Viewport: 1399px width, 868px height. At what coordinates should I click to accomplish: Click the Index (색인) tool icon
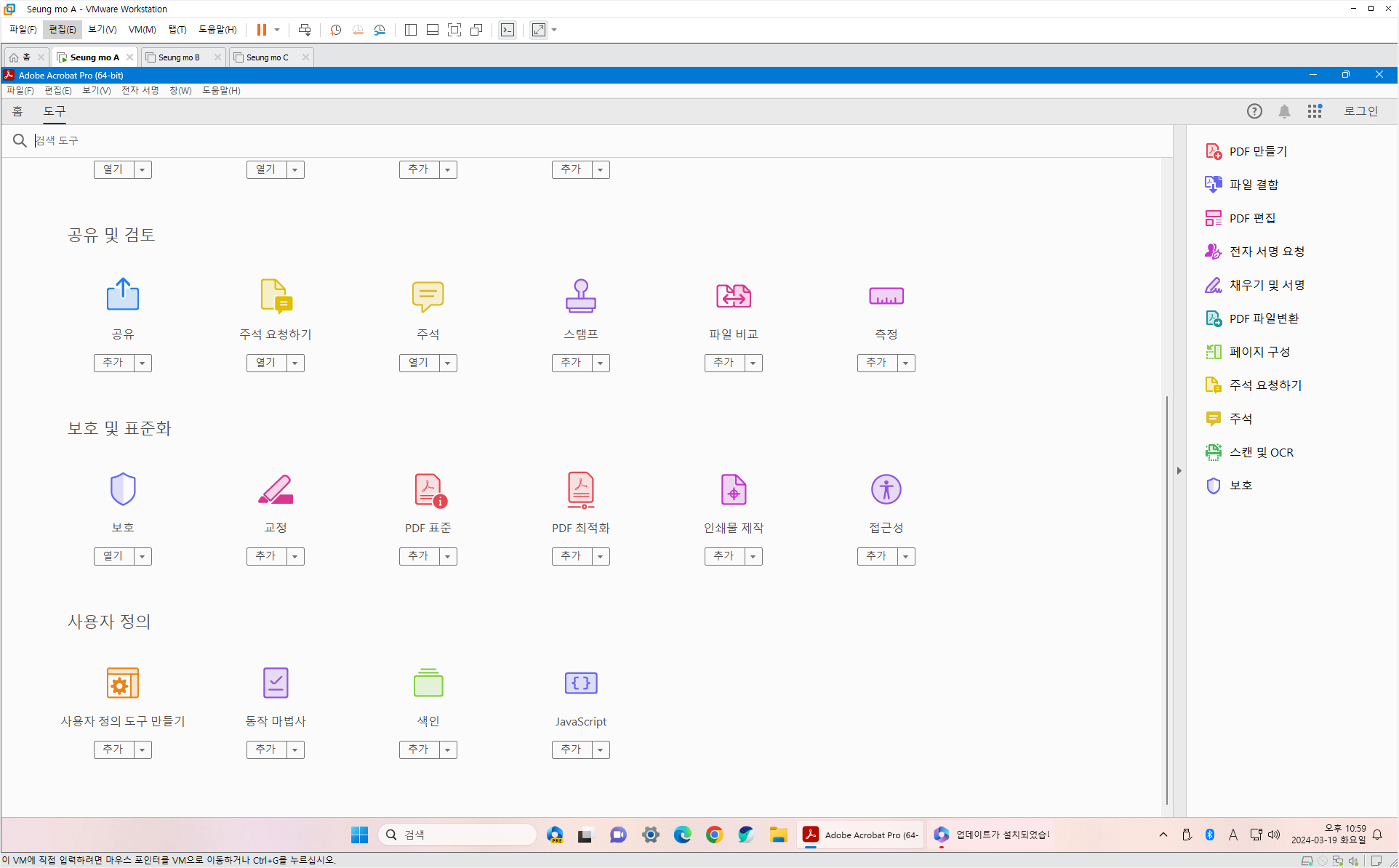pos(428,683)
